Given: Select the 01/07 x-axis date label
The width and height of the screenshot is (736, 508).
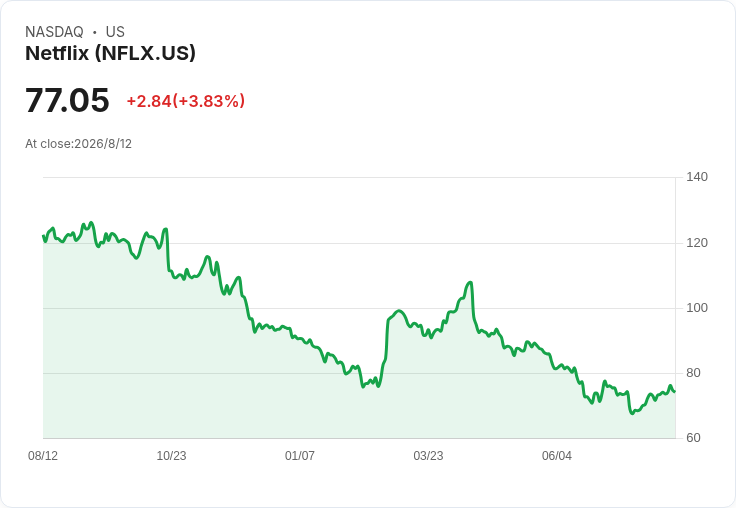Looking at the screenshot, I should [299, 455].
